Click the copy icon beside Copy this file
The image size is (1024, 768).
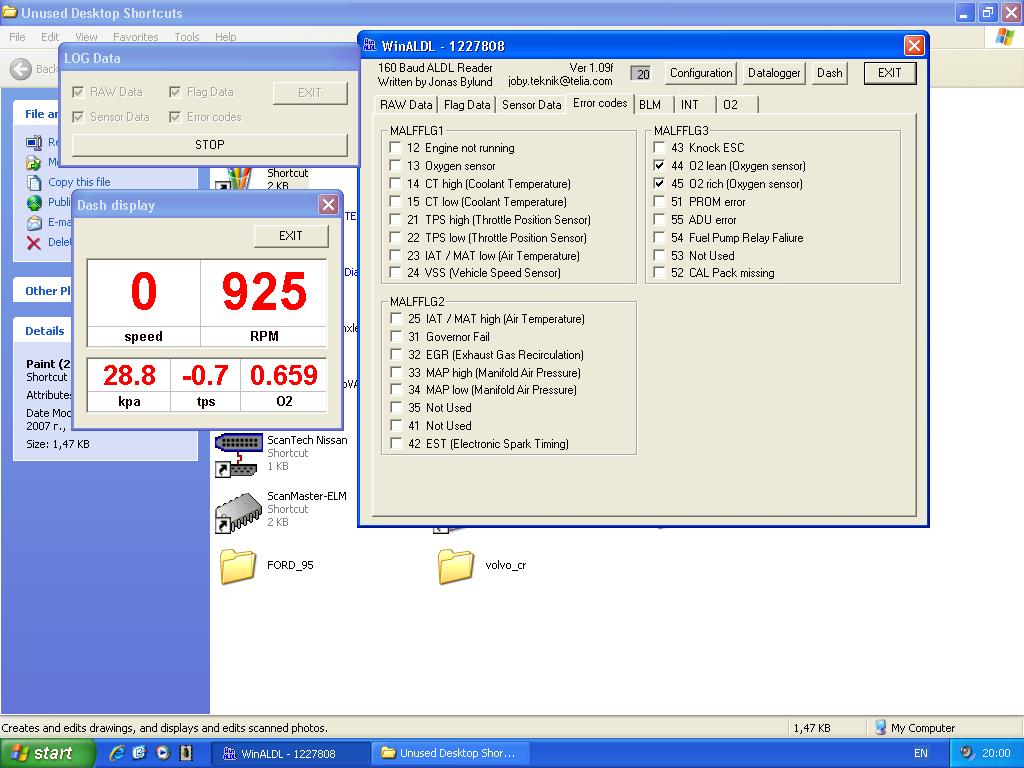[x=34, y=182]
